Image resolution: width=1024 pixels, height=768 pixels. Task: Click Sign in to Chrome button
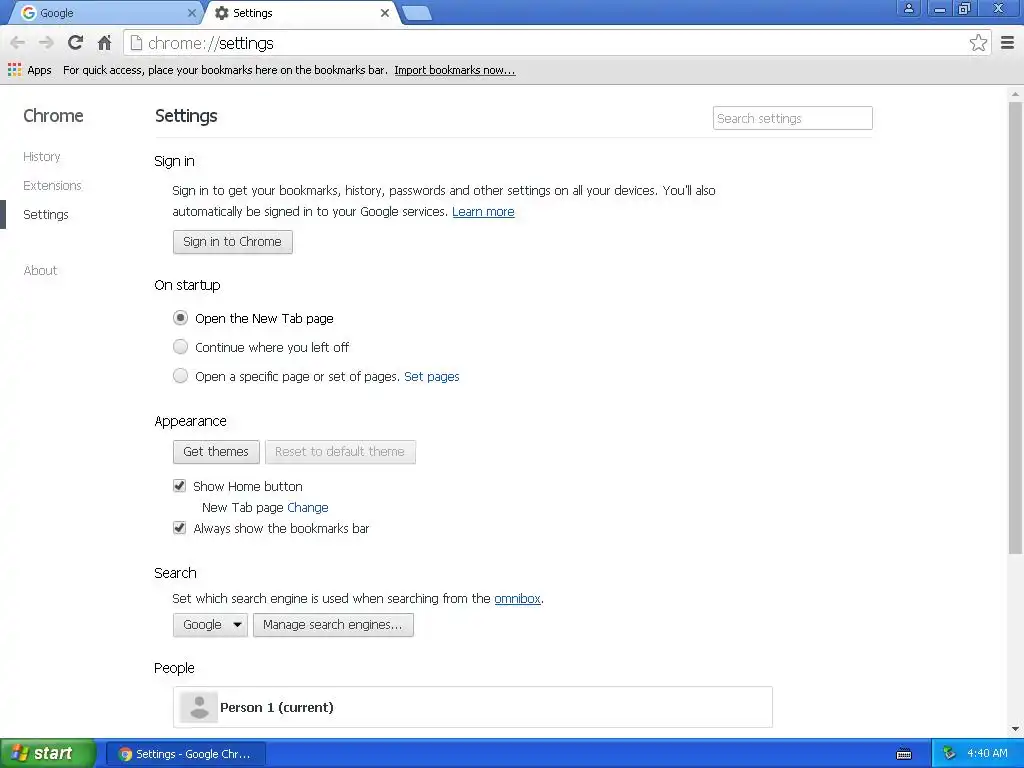(232, 242)
